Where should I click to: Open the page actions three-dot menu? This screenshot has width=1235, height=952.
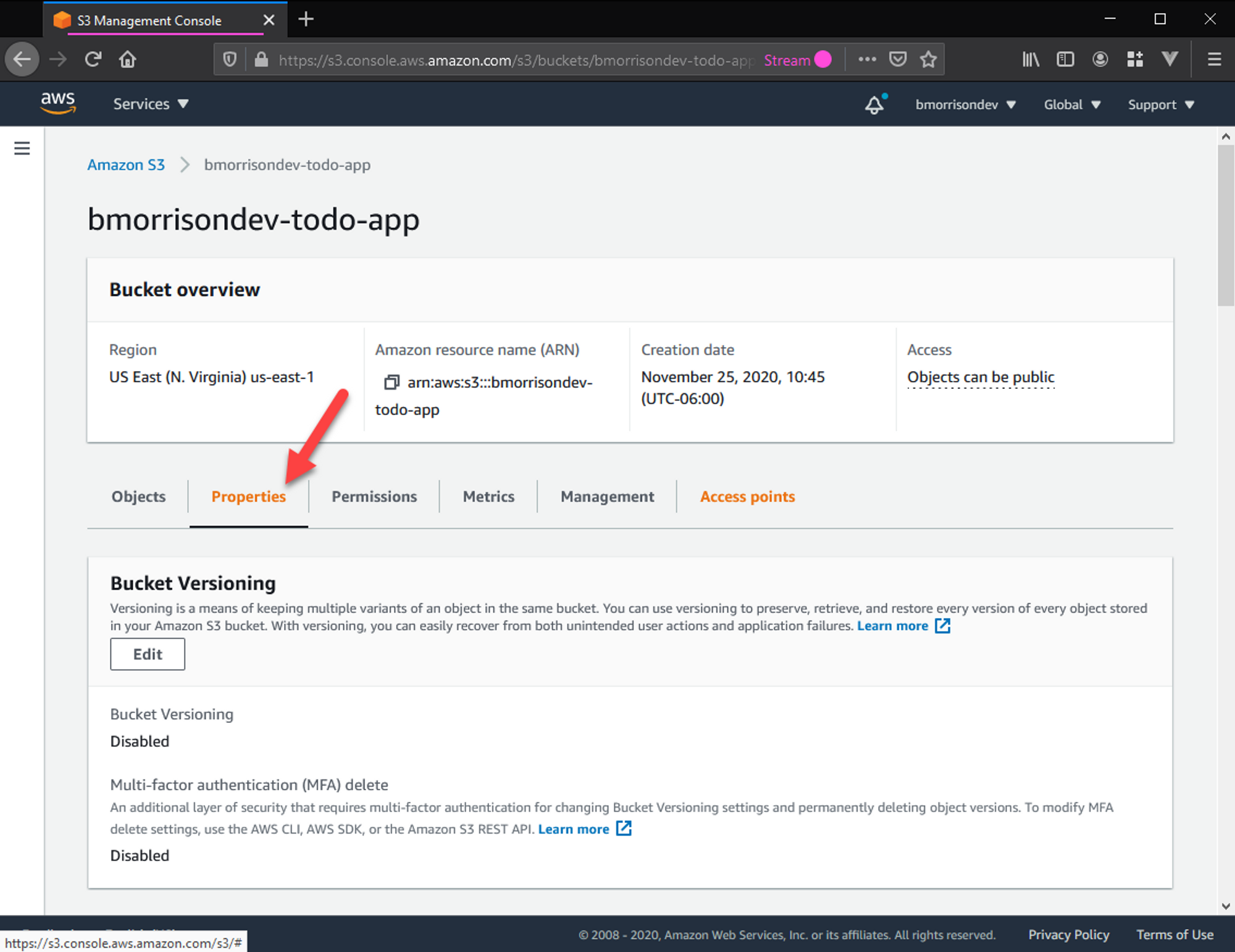pyautogui.click(x=867, y=59)
